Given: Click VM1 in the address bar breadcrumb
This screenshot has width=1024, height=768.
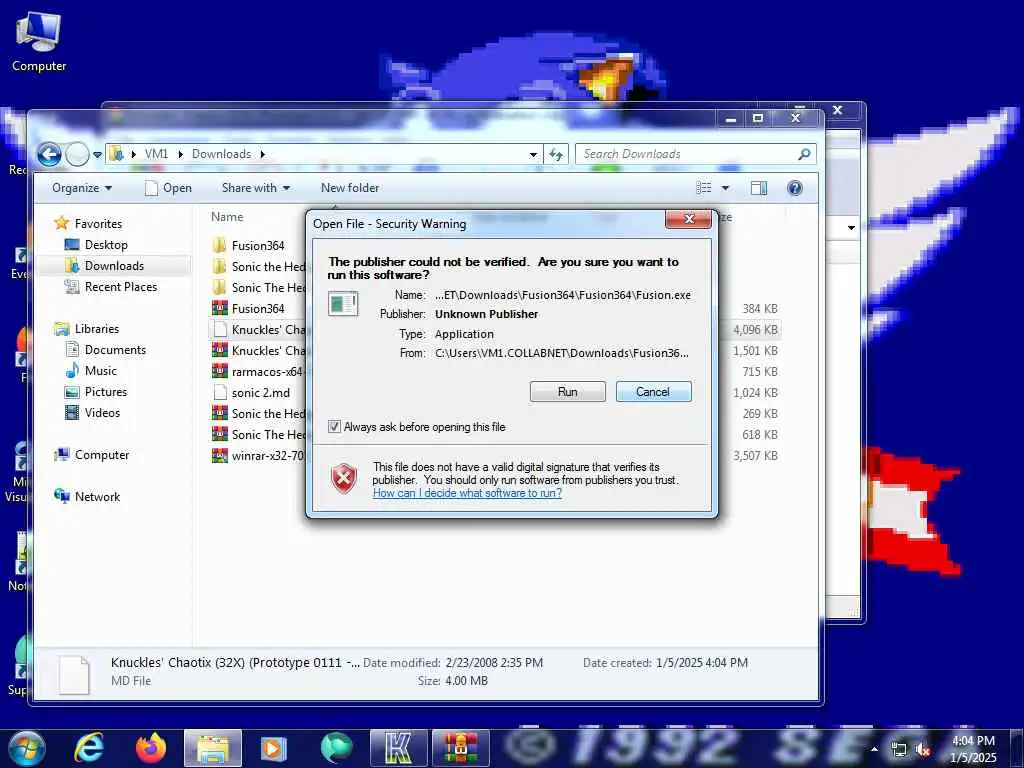Looking at the screenshot, I should 156,154.
